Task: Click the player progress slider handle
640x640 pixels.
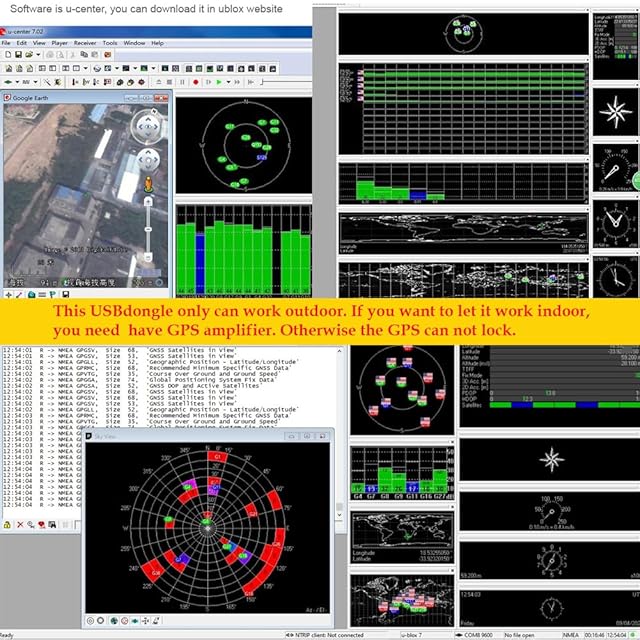Action: point(262,82)
